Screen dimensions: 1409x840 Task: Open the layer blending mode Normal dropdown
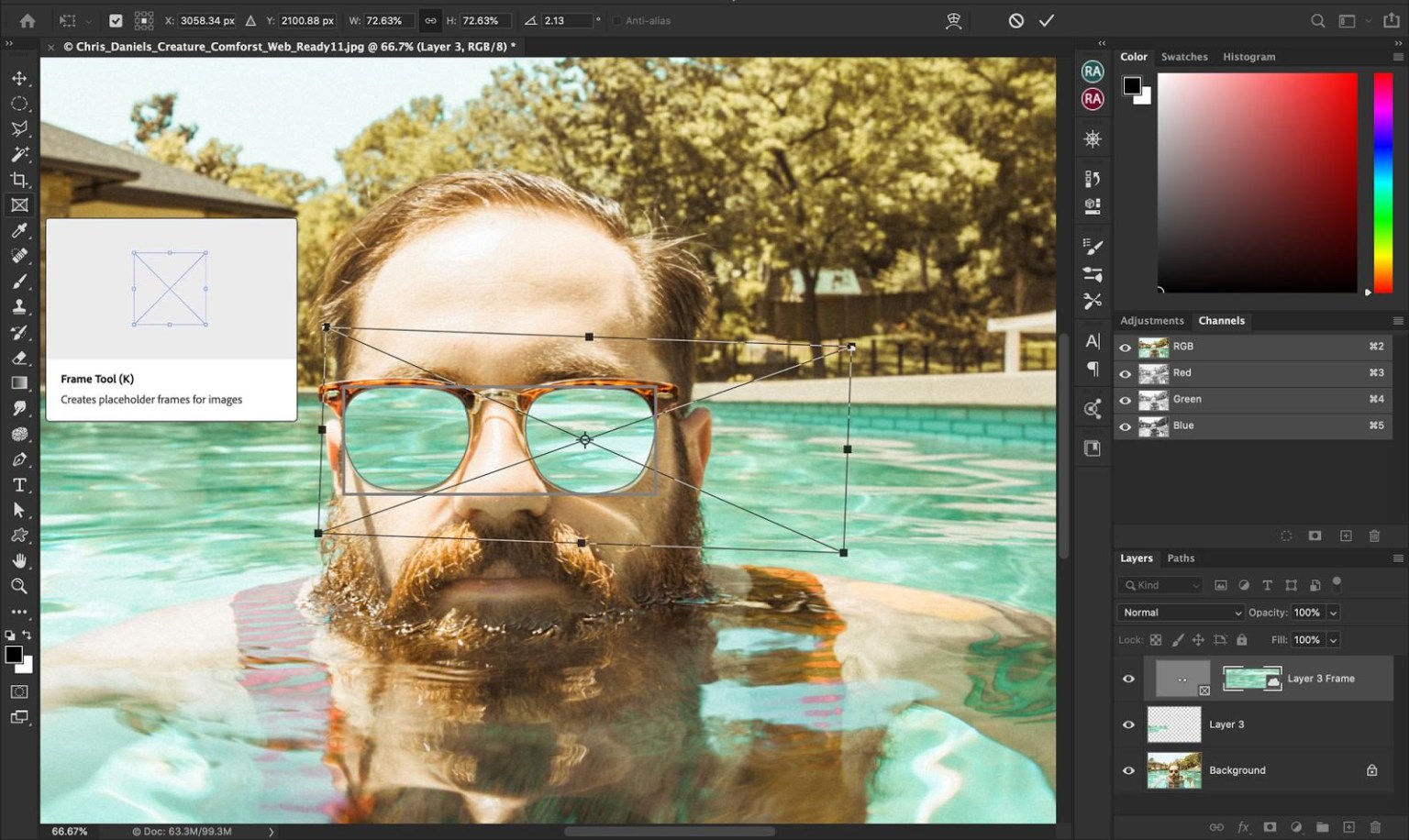click(x=1180, y=612)
